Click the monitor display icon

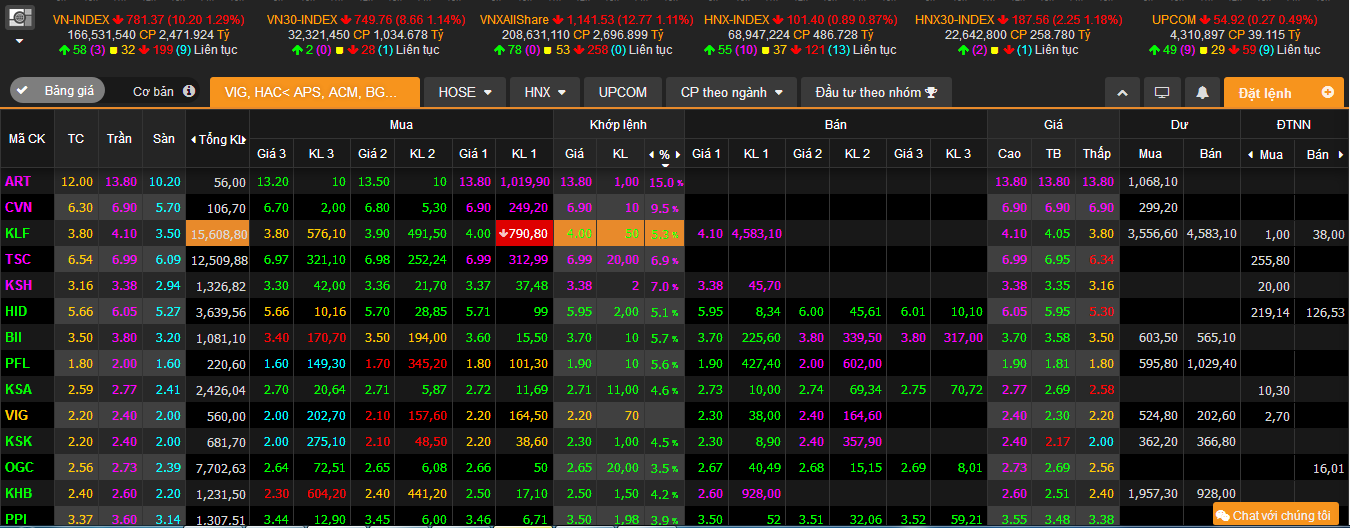(1162, 92)
